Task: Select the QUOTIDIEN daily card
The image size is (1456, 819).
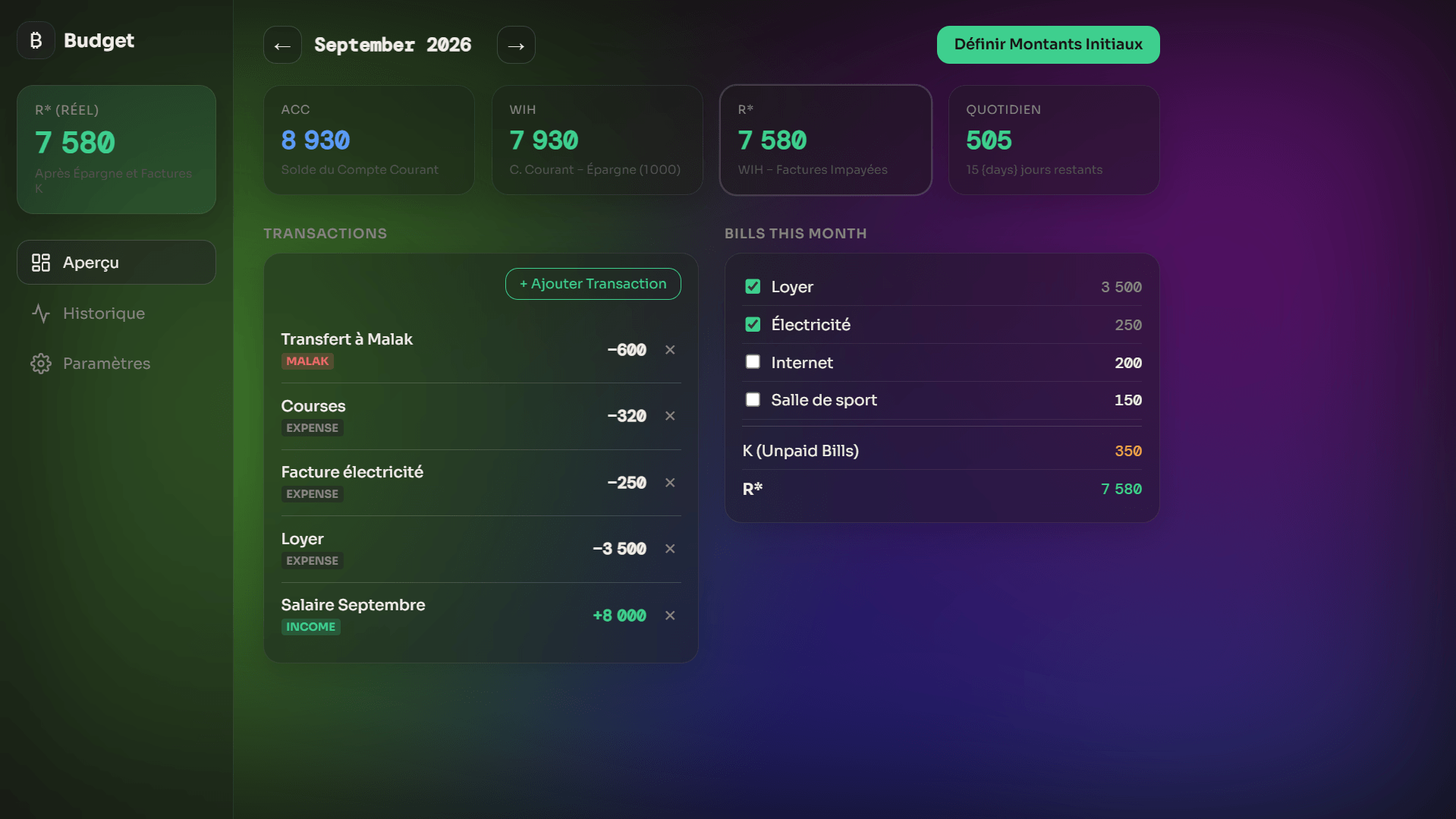Action: (x=1054, y=140)
